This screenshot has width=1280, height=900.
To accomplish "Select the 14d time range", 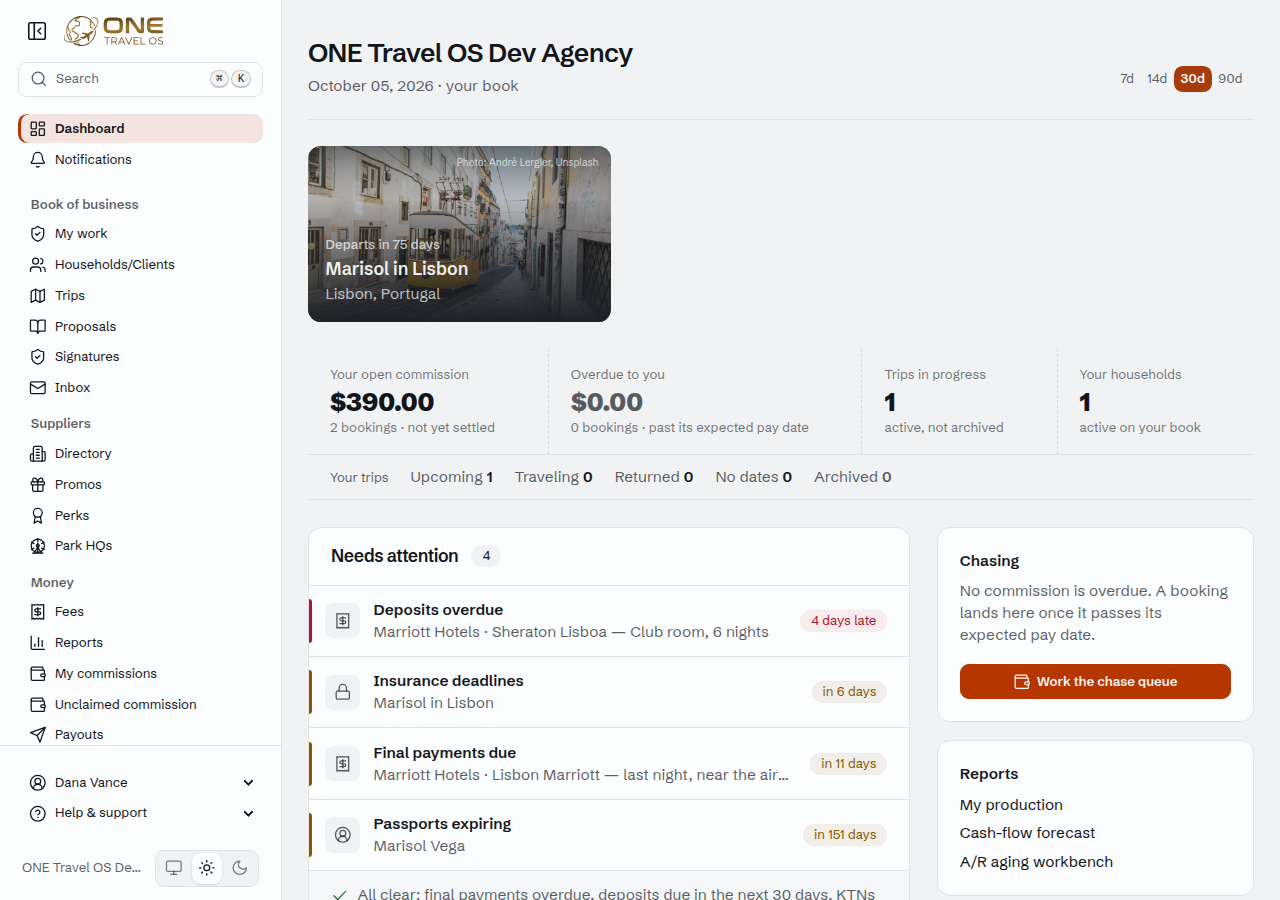I will pyautogui.click(x=1157, y=79).
